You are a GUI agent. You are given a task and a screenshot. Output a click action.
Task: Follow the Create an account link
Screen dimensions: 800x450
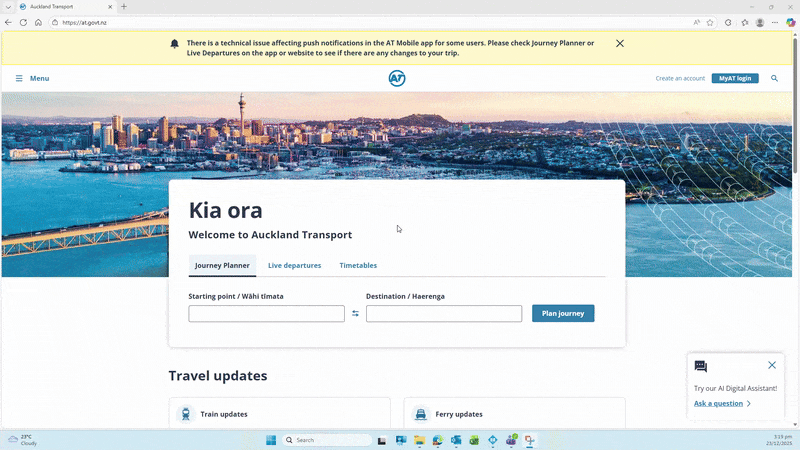click(x=680, y=78)
